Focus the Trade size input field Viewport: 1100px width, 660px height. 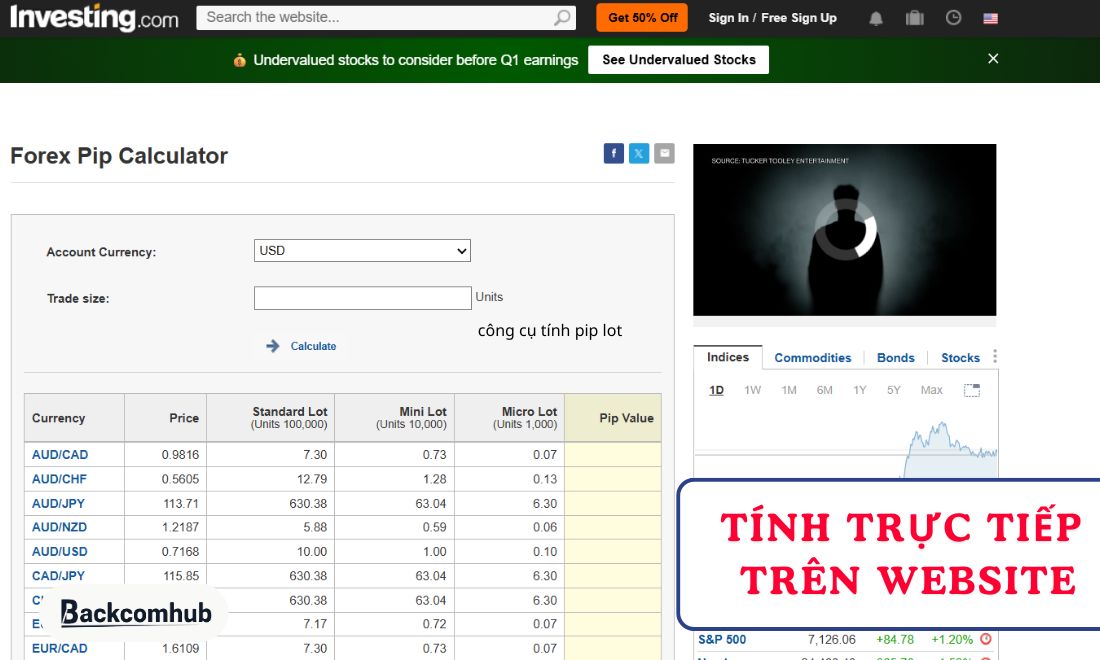tap(363, 297)
